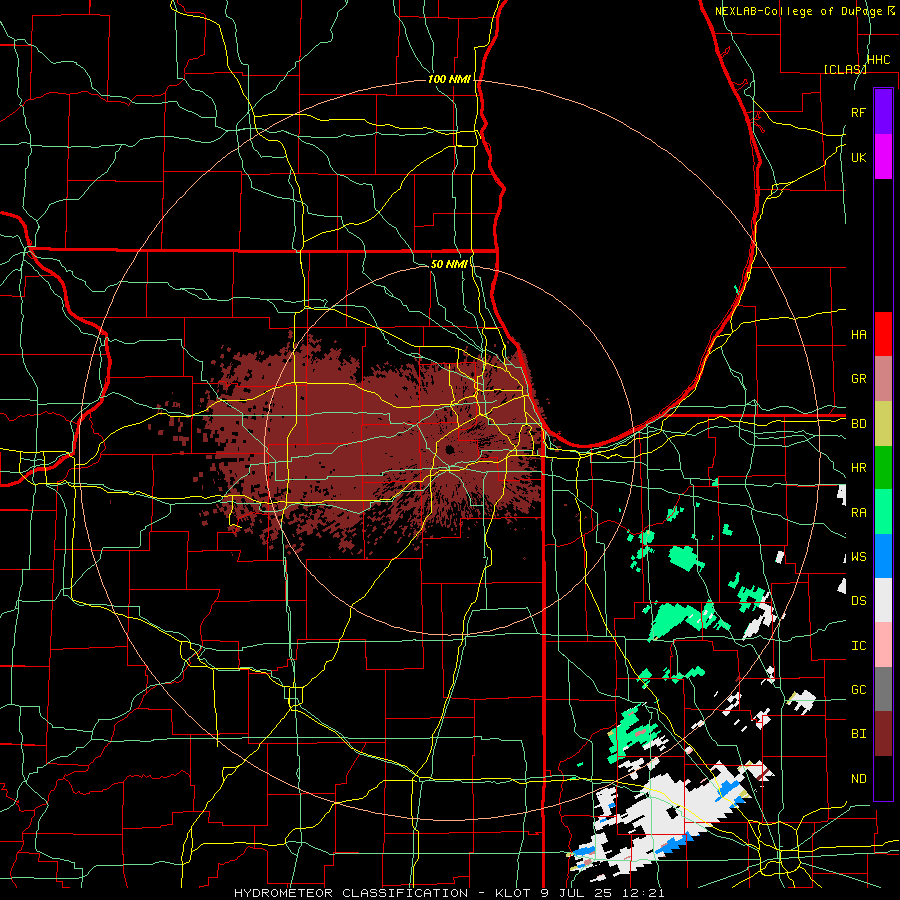
Task: Click the "DS" legend label
Action: pos(858,601)
